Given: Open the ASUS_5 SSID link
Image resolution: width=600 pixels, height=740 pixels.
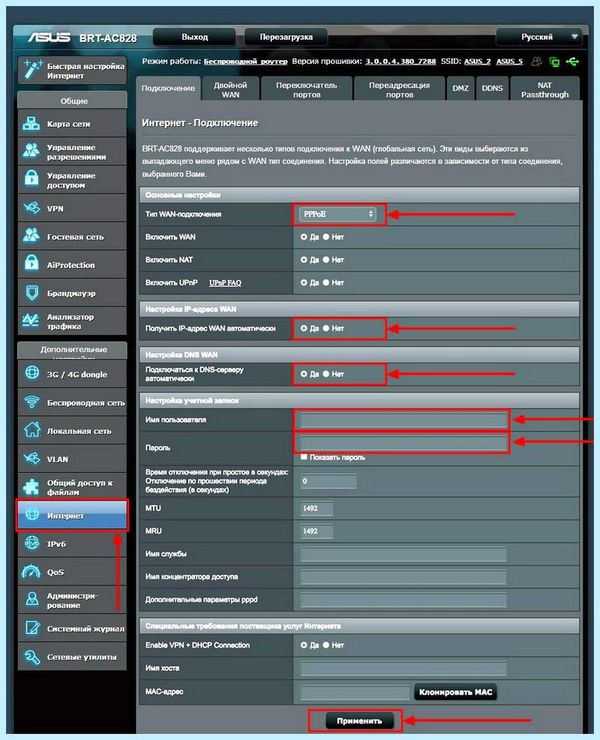Looking at the screenshot, I should 509,61.
